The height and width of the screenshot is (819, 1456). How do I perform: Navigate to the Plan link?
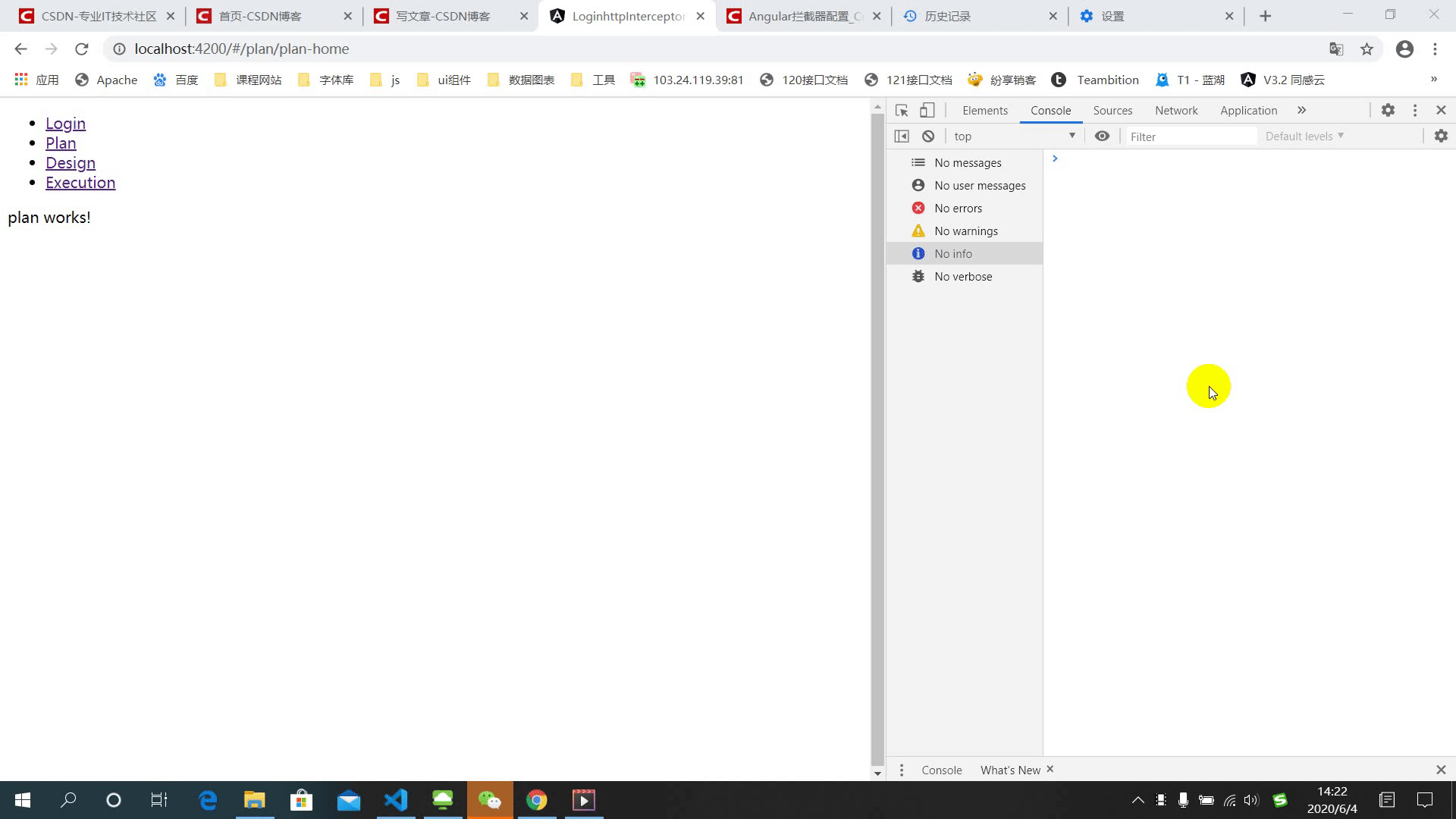point(61,143)
